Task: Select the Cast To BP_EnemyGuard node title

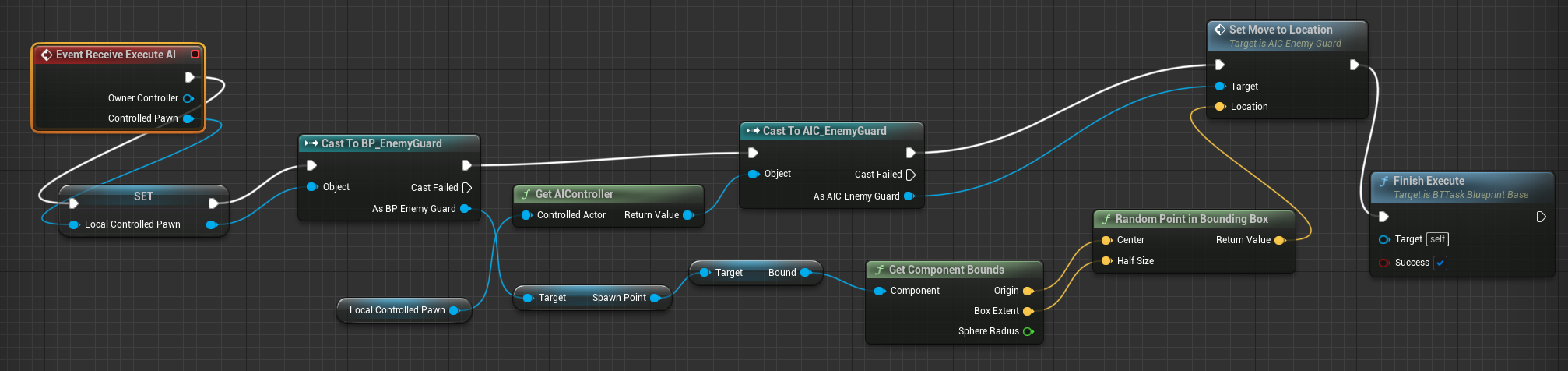Action: tap(381, 143)
